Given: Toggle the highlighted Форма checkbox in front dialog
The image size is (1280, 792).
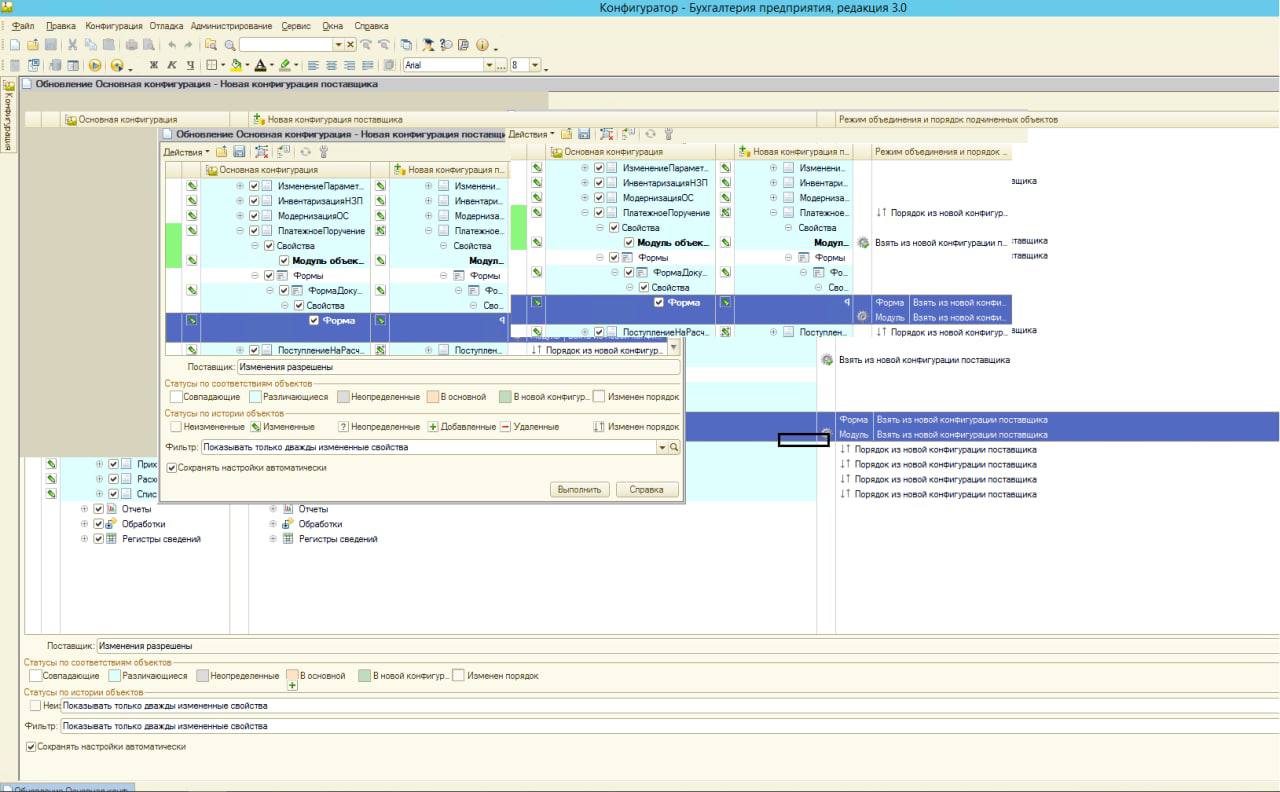Looking at the screenshot, I should click(314, 320).
